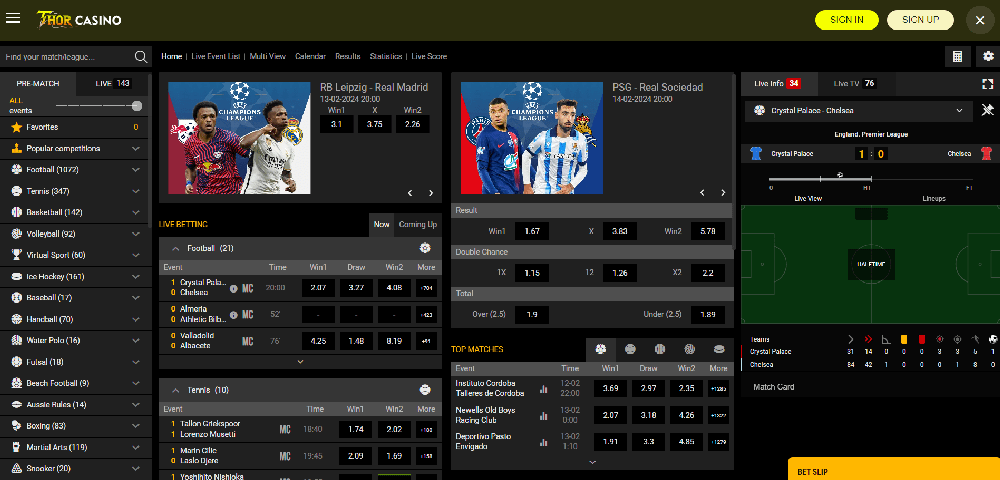
Task: Close the sportsbook with X button
Action: (x=980, y=20)
